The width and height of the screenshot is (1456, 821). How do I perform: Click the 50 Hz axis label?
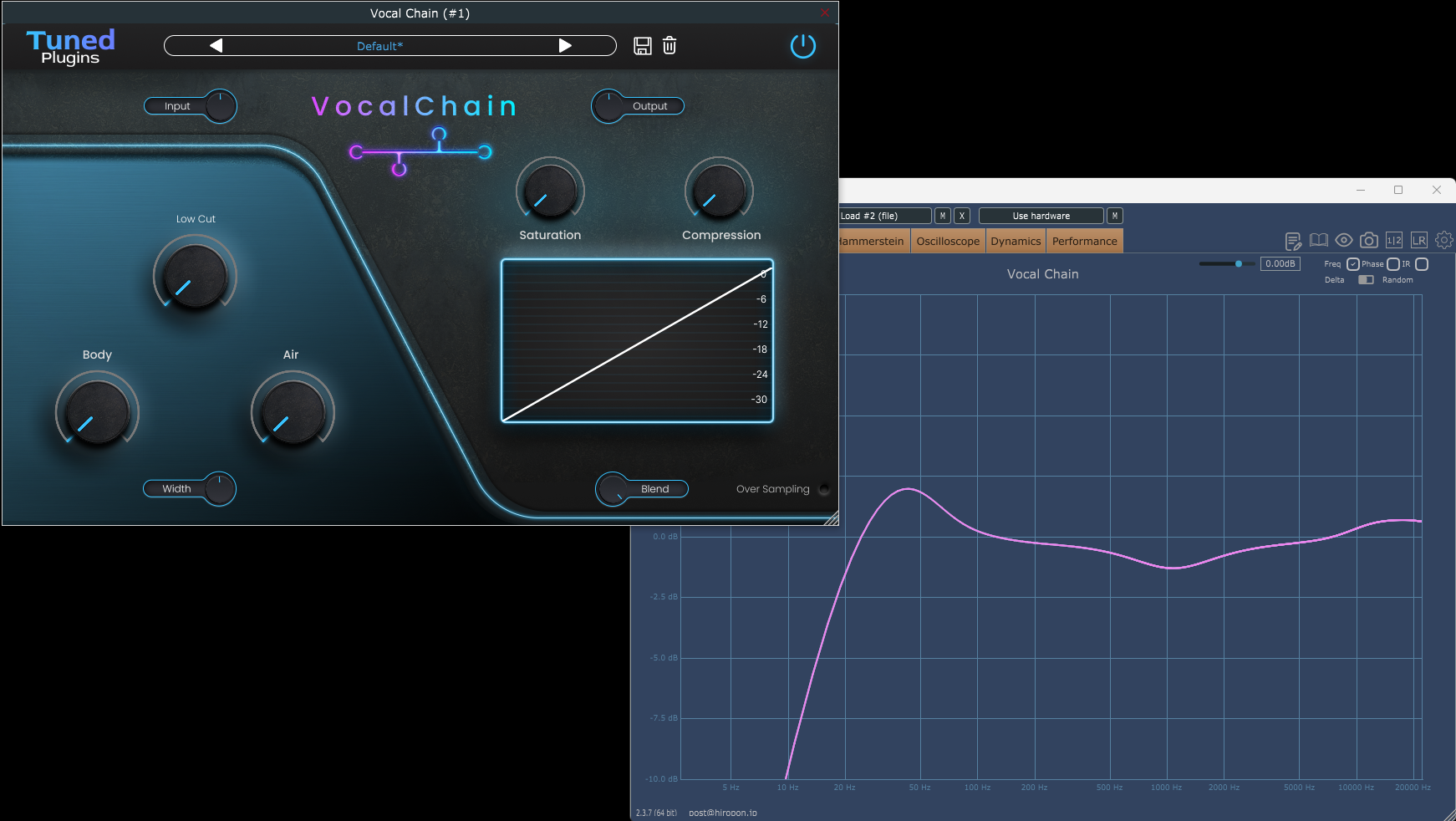point(919,788)
